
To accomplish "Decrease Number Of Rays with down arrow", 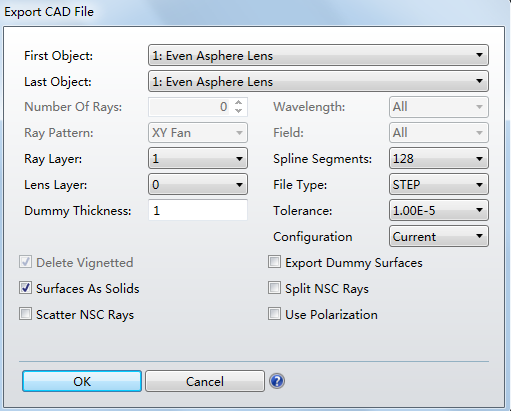I will pyautogui.click(x=238, y=111).
